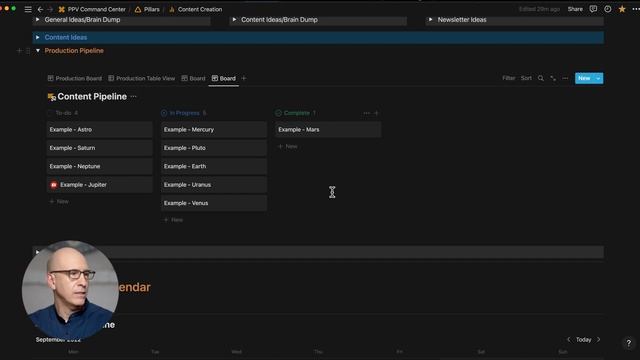Open the Example - Mercury card
Image resolution: width=640 pixels, height=360 pixels.
pos(214,129)
